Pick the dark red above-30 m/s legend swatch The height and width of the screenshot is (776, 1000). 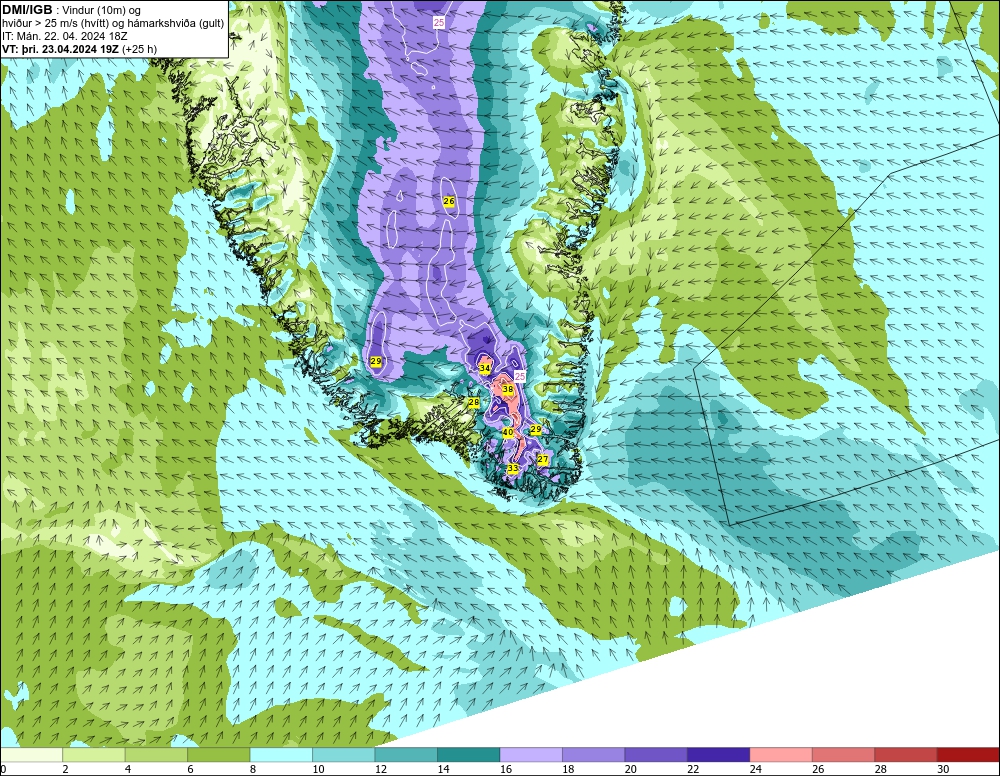coord(968,755)
